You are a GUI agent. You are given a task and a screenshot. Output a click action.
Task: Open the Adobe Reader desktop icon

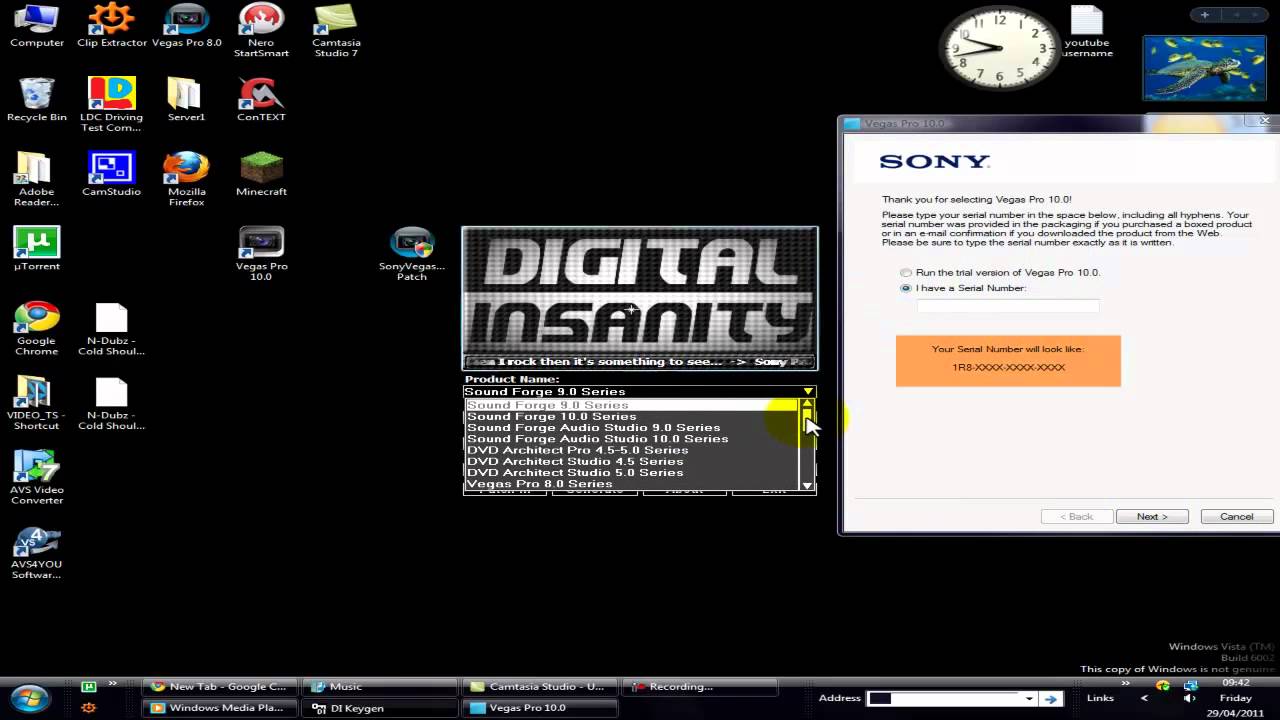coord(37,179)
